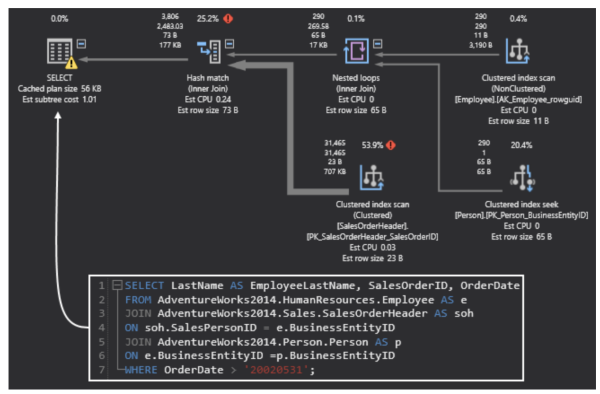600x394 pixels.
Task: Click the Hash match (Inner Join) label
Action: [208, 83]
